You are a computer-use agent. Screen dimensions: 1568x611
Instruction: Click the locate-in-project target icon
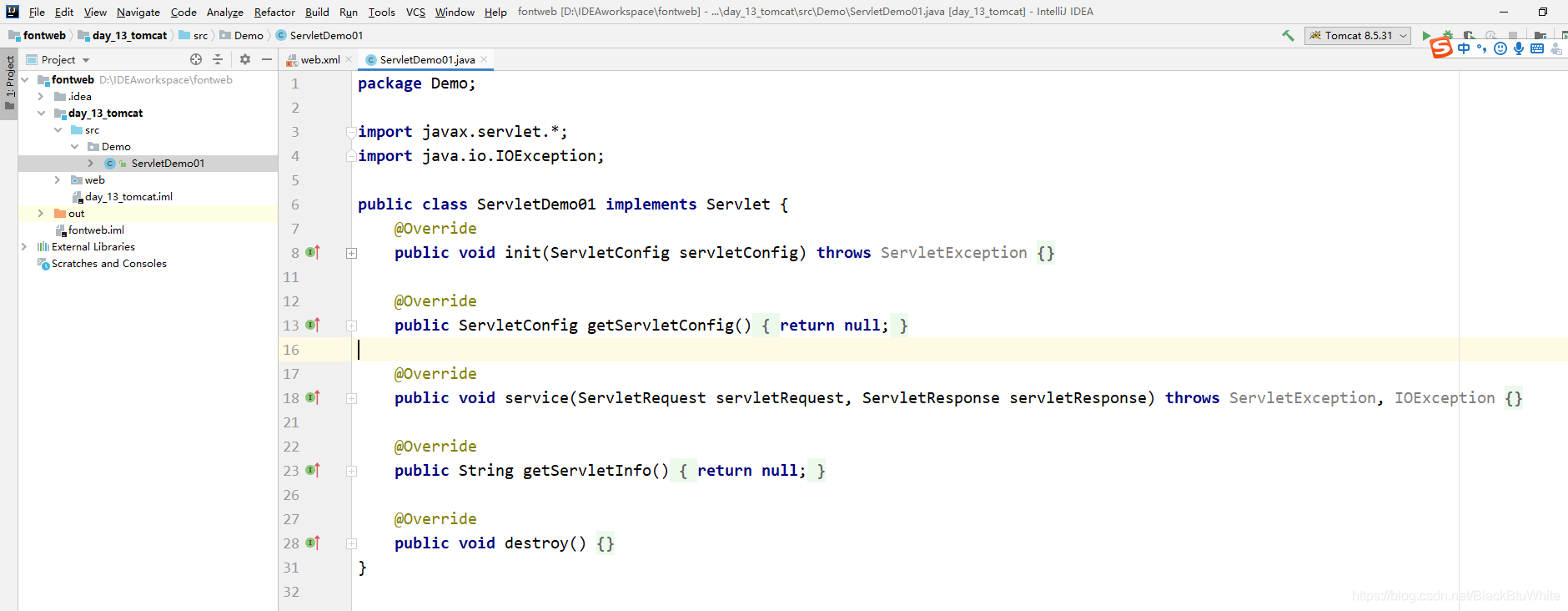point(196,59)
